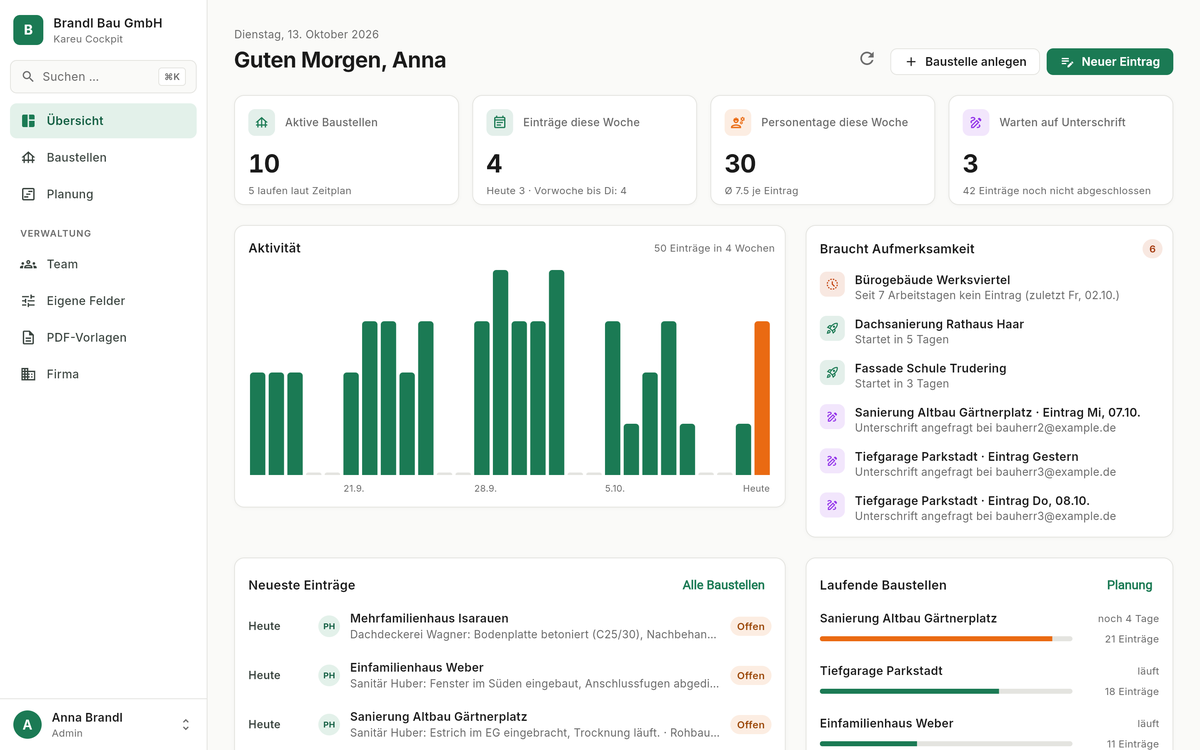
Task: Click the Dachsanierung Rathaus Haar item title
Action: [939, 324]
